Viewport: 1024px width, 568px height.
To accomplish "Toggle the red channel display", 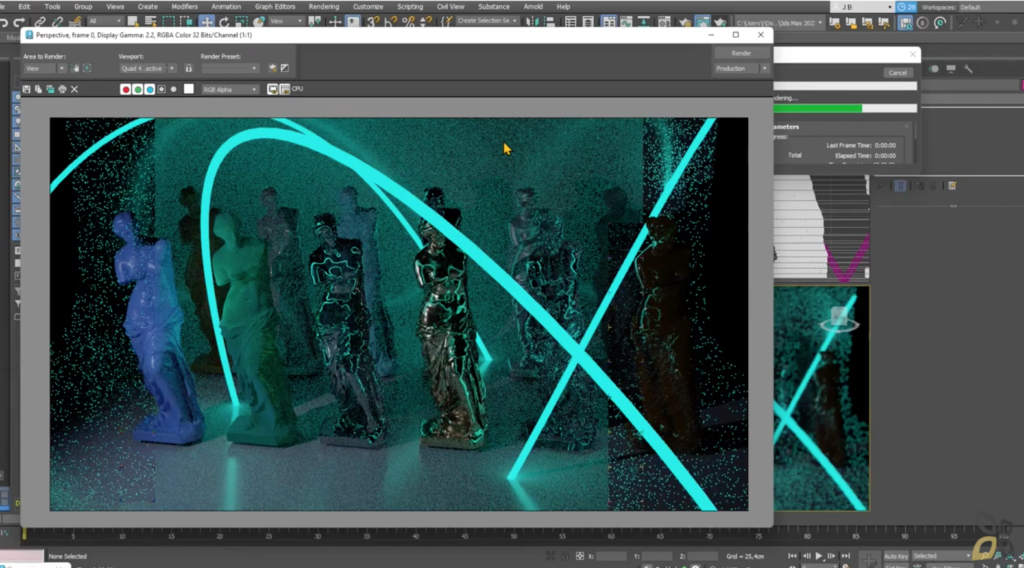I will 125,89.
